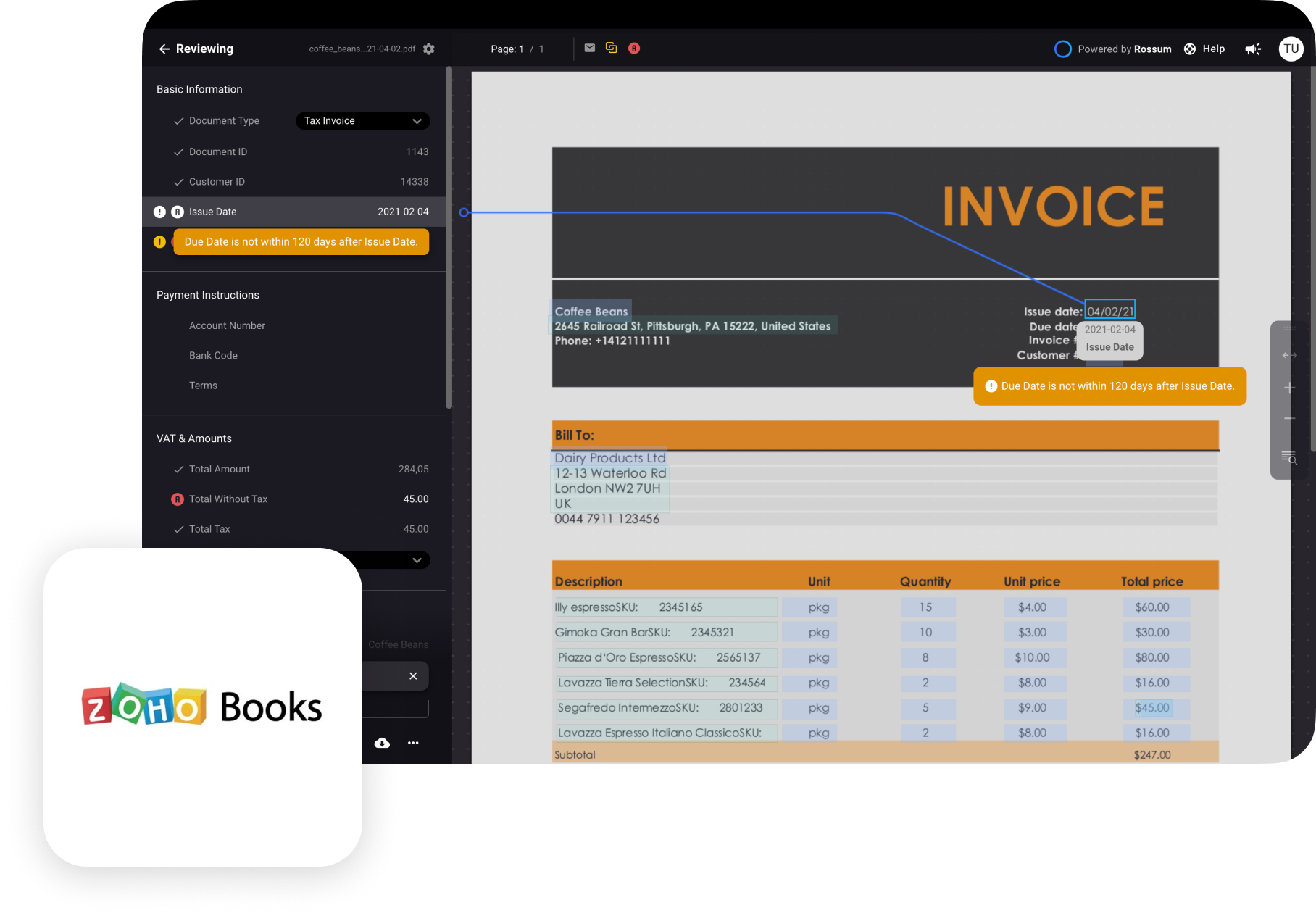
Task: Click the blue connector circle at document edge
Action: [x=464, y=212]
